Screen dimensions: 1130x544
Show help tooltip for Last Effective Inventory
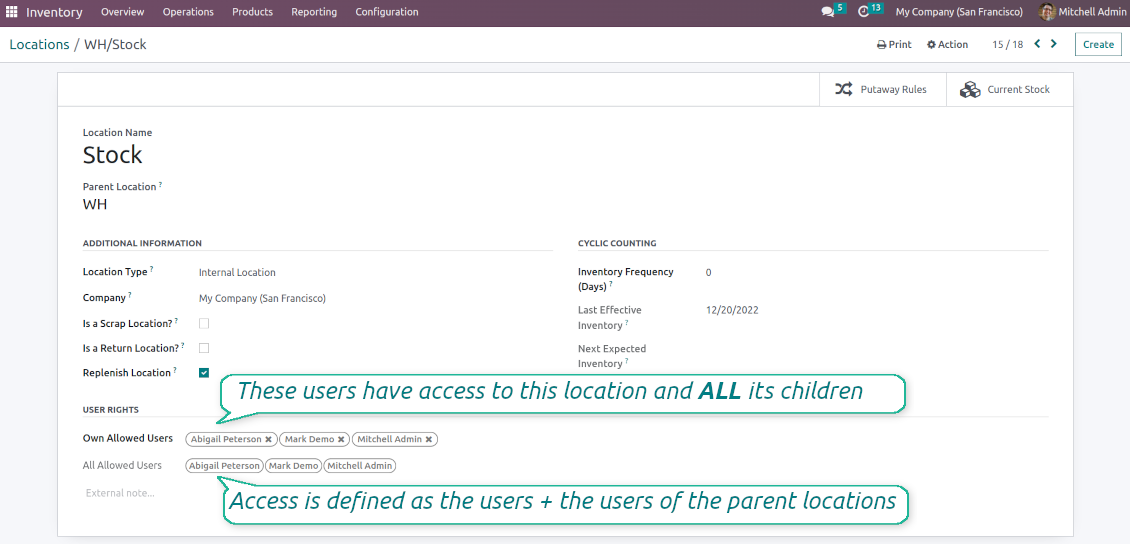627,323
